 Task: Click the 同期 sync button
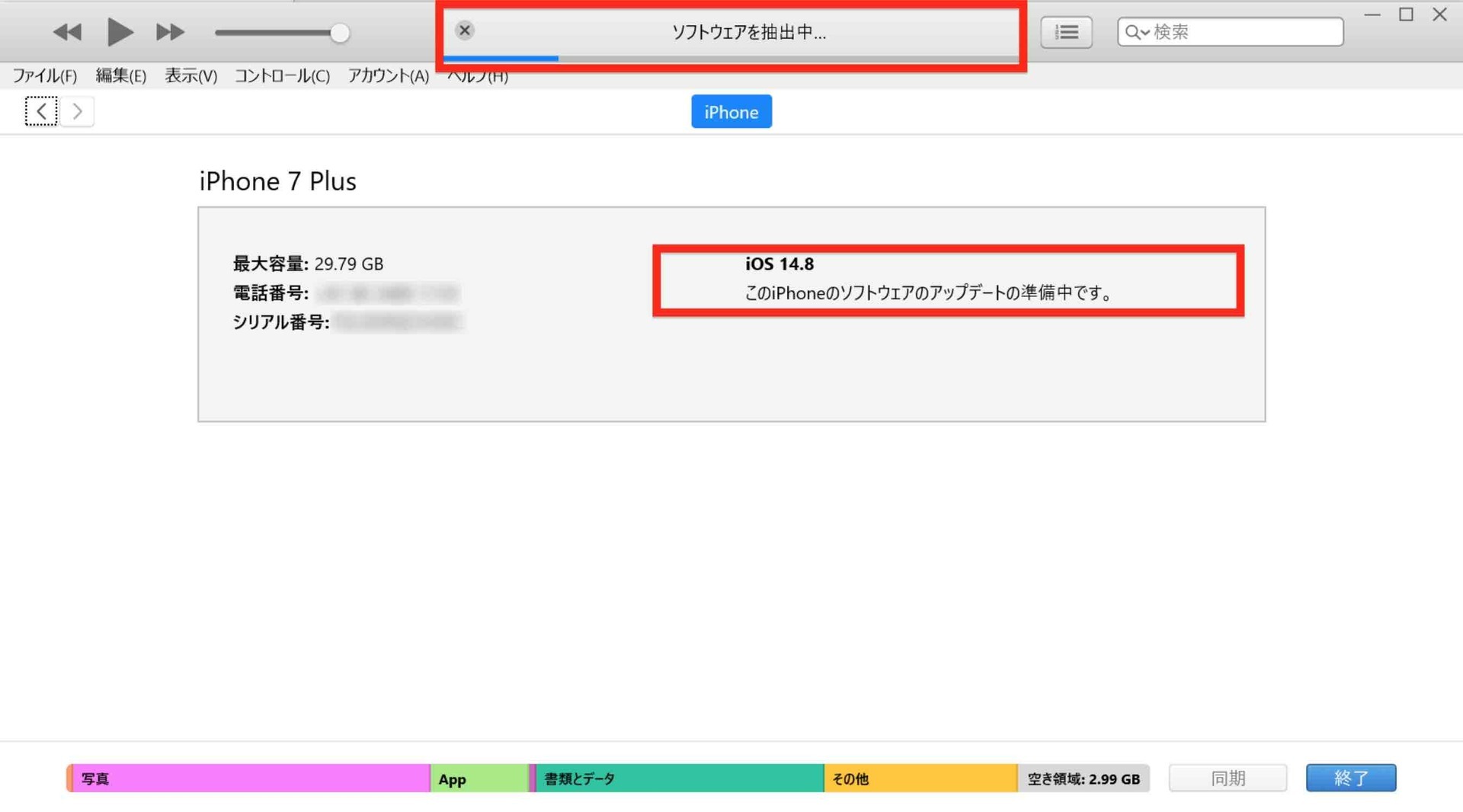coord(1228,778)
